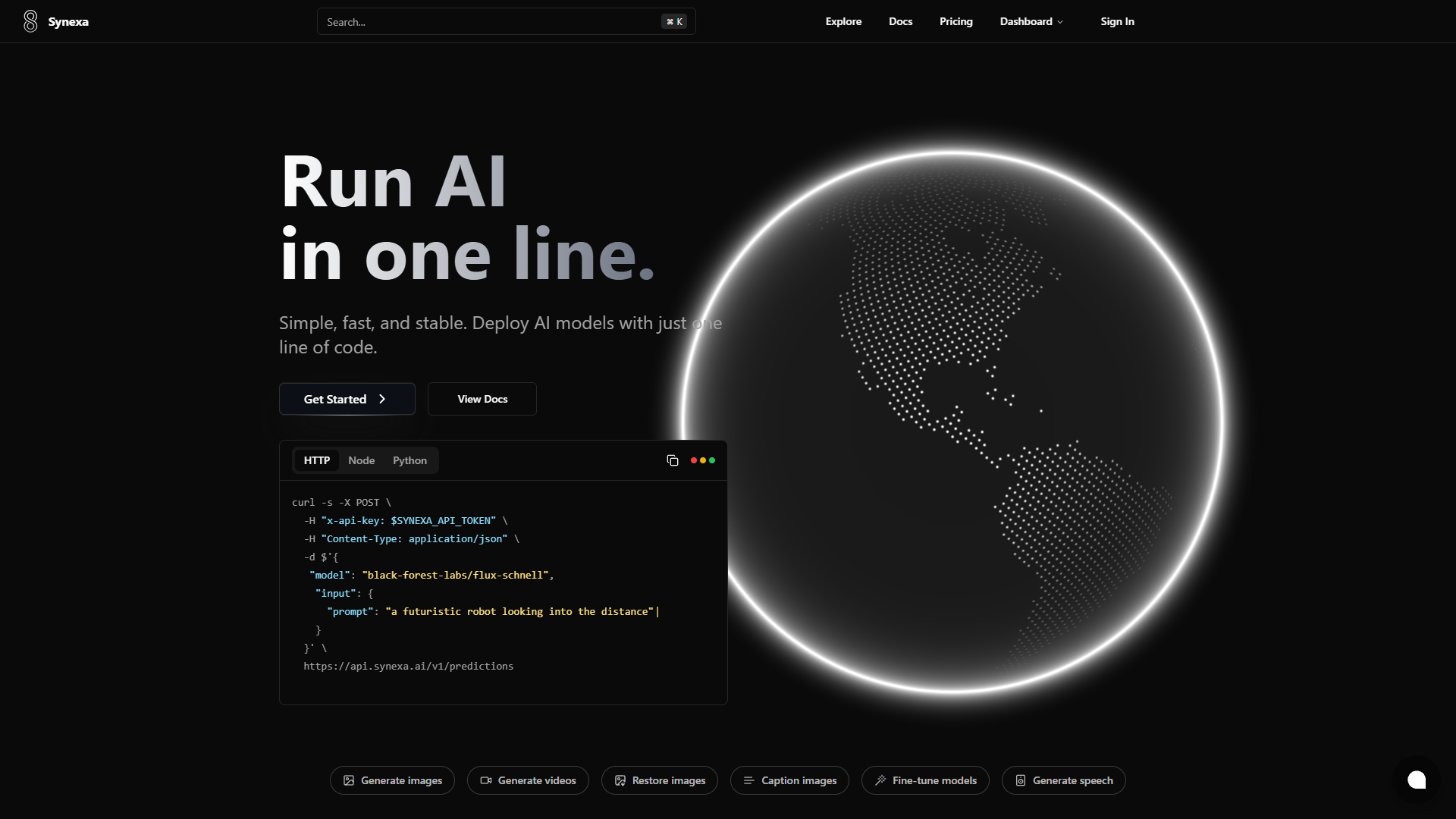This screenshot has width=1456, height=819.
Task: Click the image icon in Generate images
Action: coord(349,780)
